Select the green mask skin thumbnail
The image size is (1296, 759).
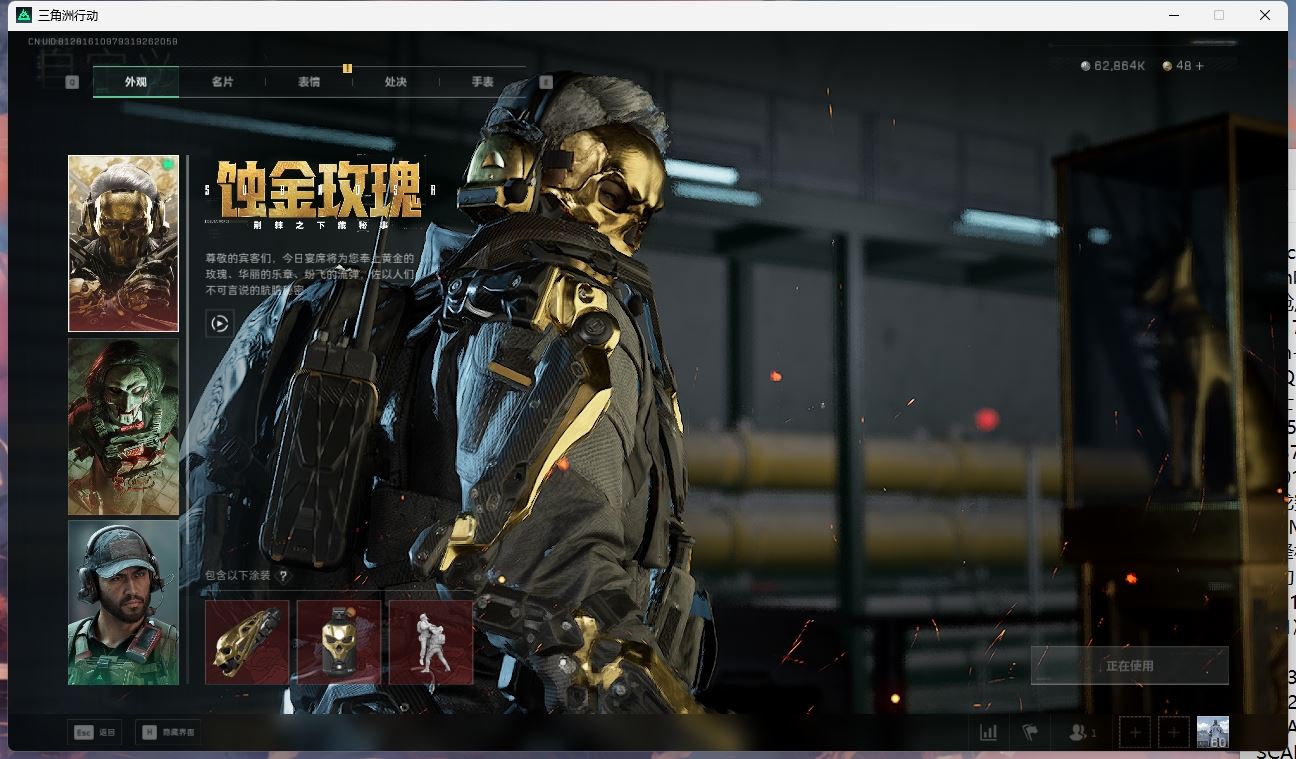pos(123,426)
